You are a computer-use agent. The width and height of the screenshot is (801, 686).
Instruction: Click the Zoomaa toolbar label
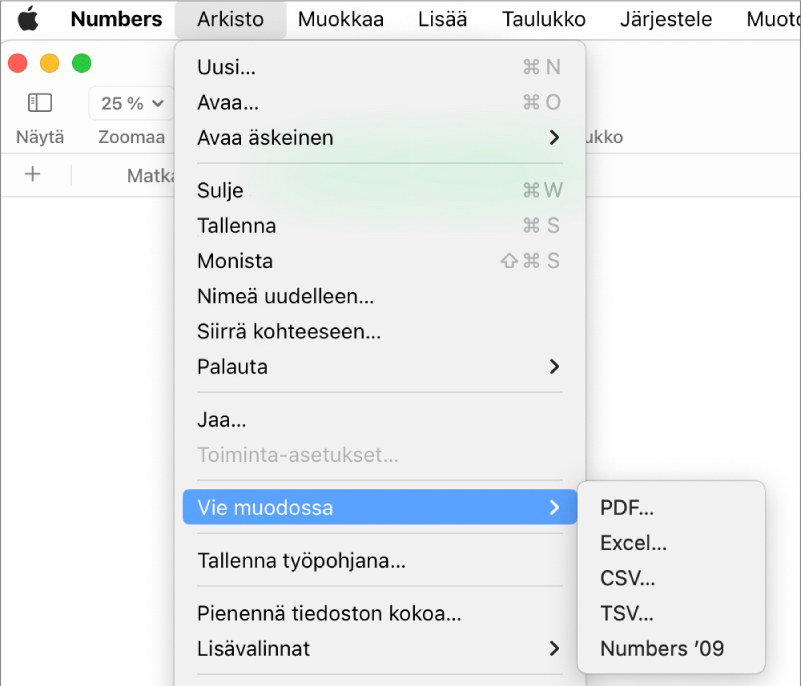131,137
